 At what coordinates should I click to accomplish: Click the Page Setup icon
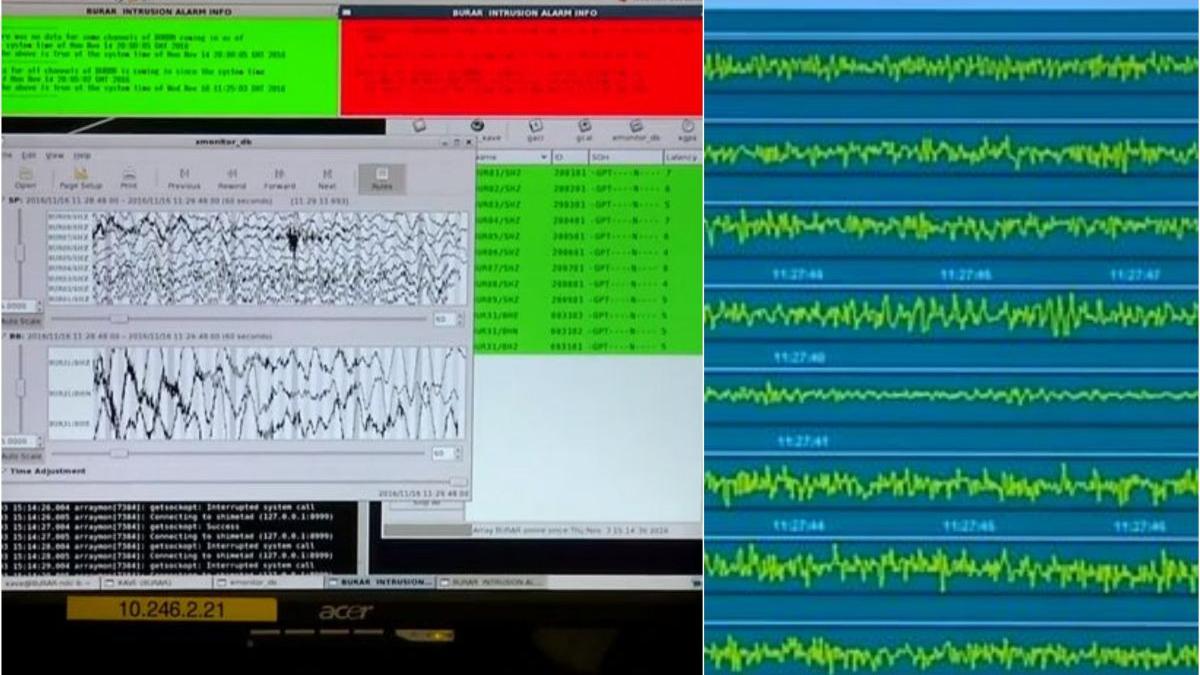pyautogui.click(x=80, y=176)
